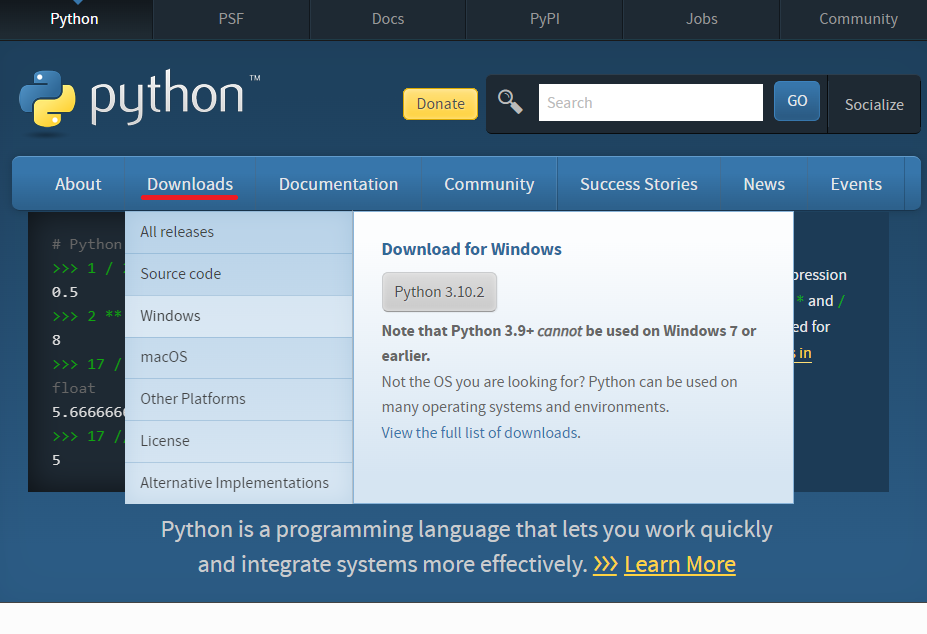Open the Documentation navigation menu
This screenshot has width=927, height=634.
click(x=338, y=184)
